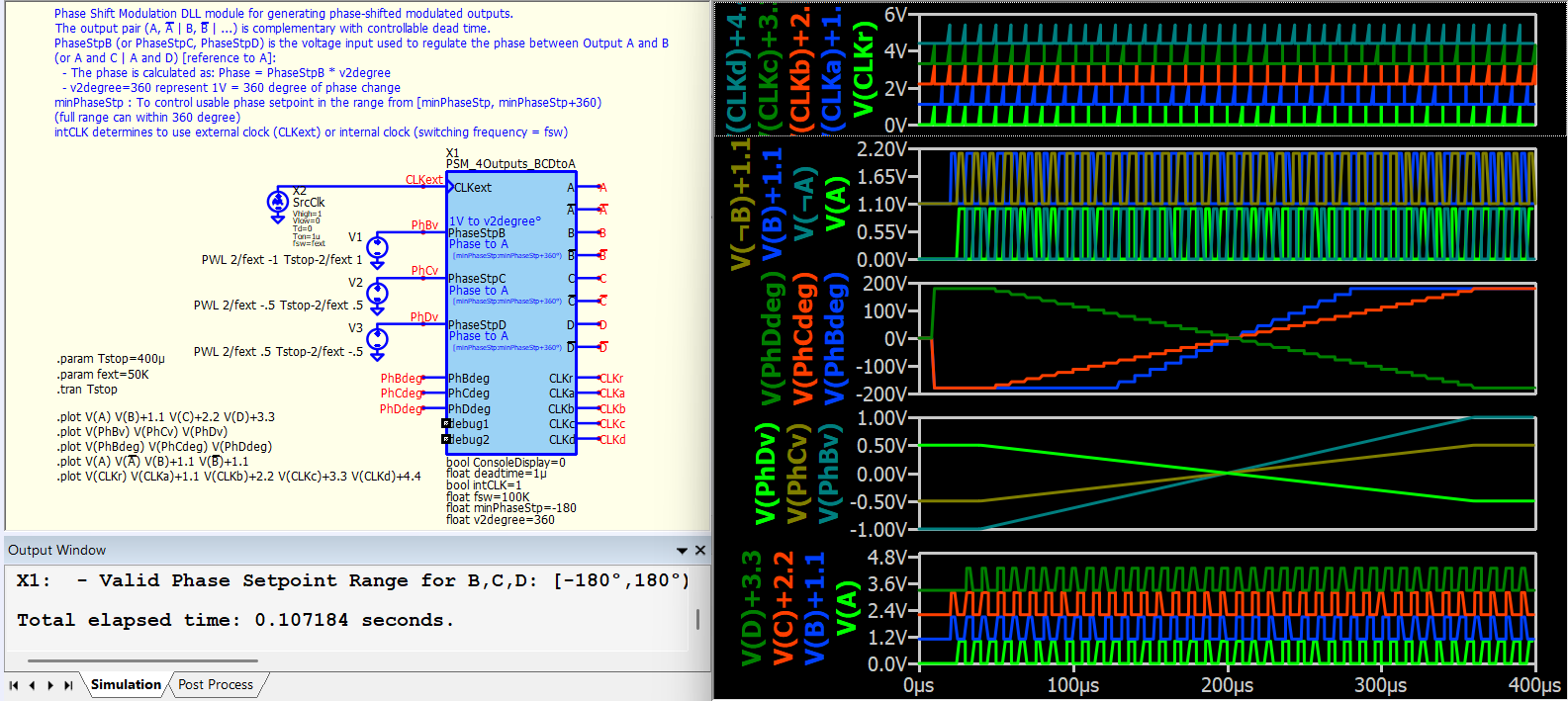Click the .tran Tstop directive text

(87, 390)
